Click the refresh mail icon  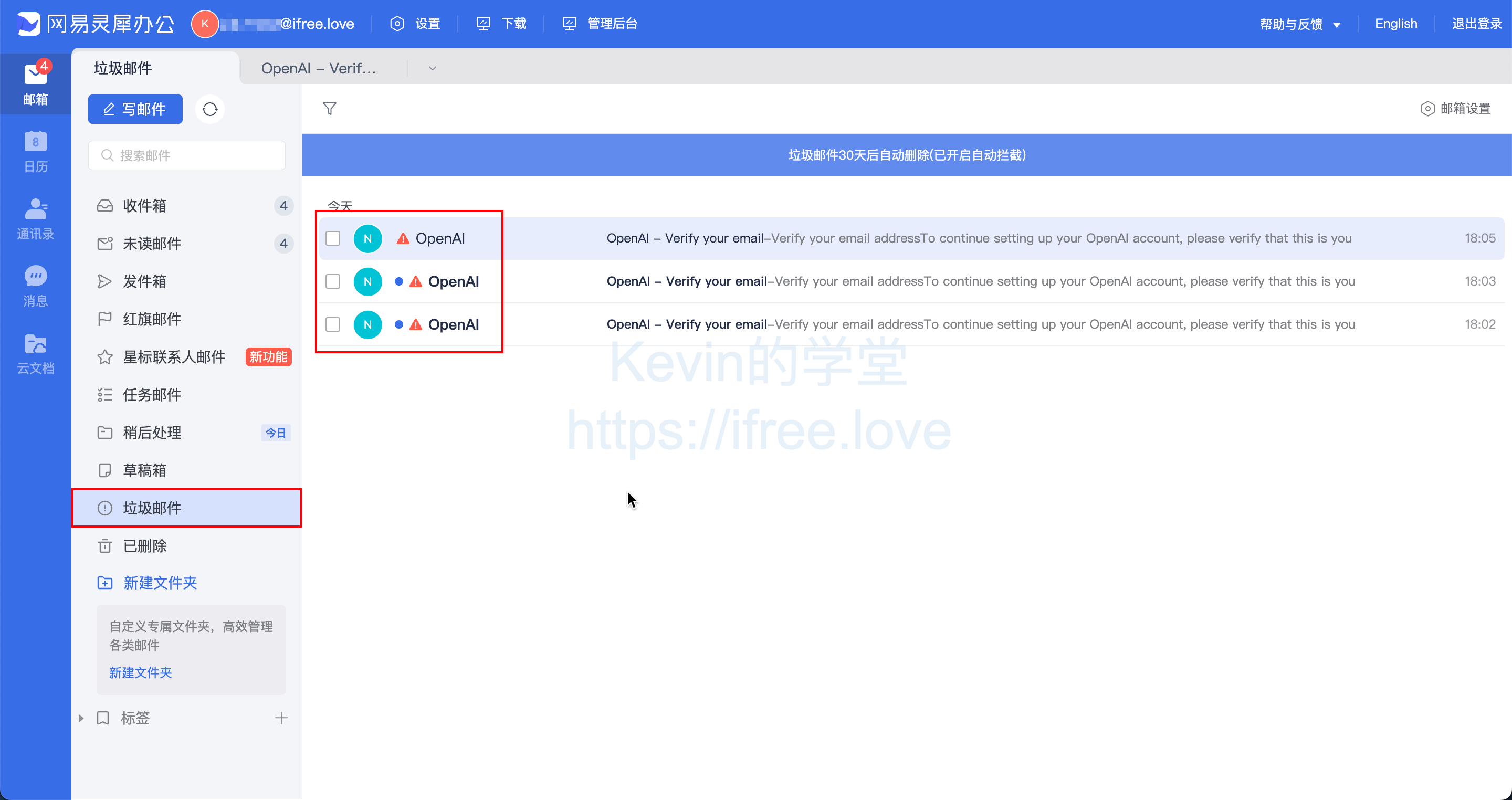[x=209, y=109]
